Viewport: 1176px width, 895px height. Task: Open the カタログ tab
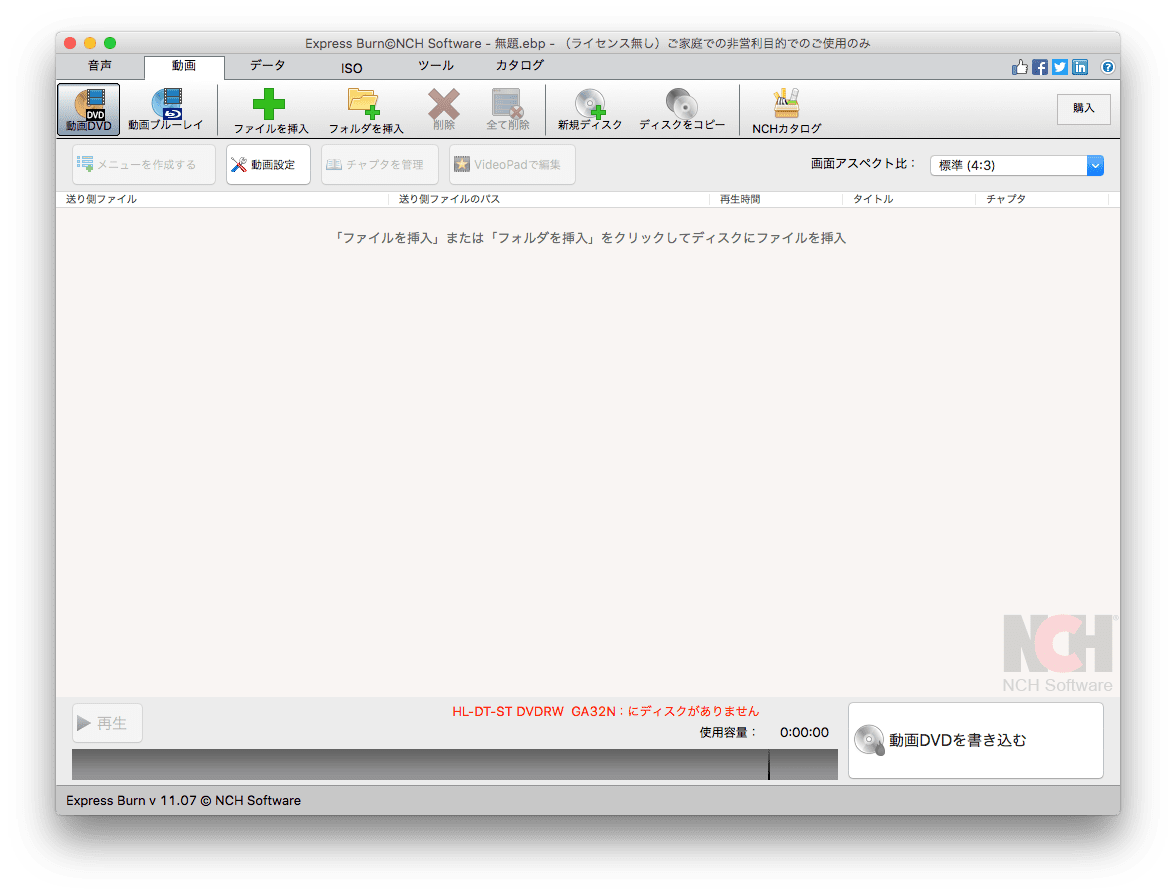click(x=520, y=66)
